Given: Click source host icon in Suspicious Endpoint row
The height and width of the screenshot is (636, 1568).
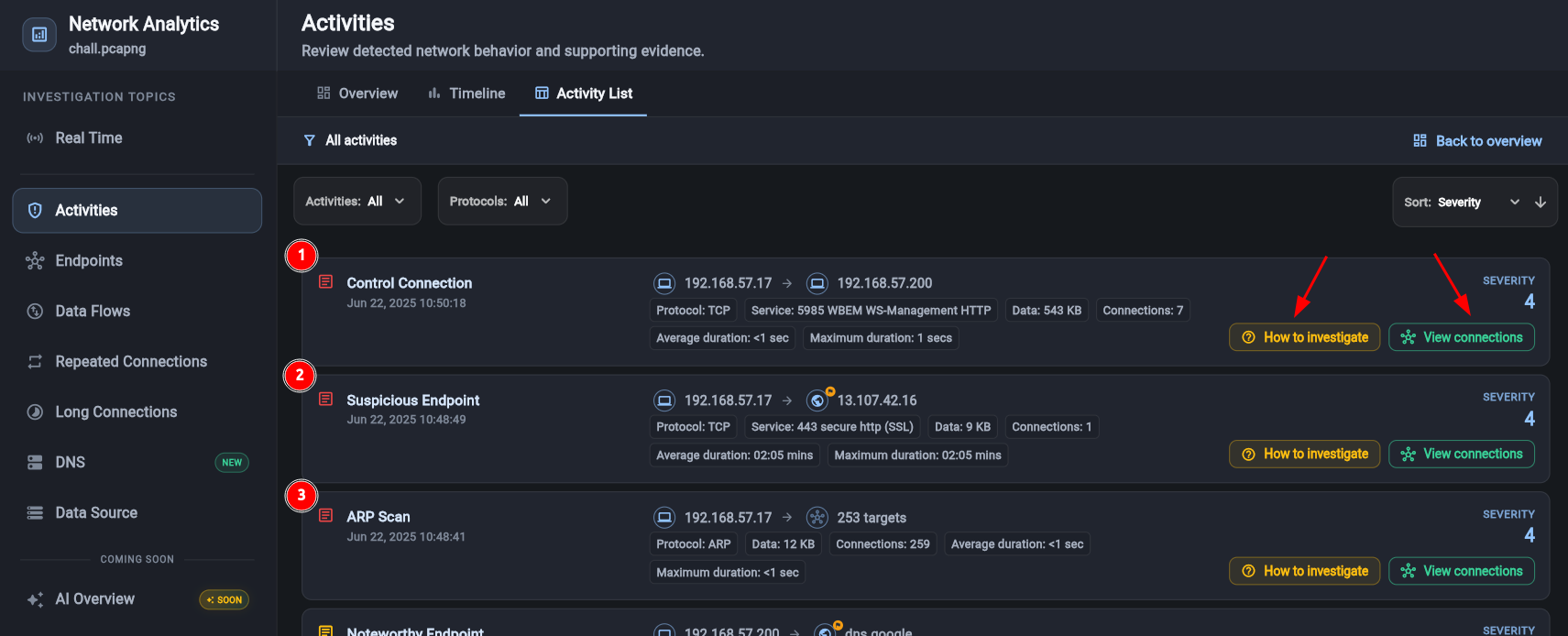Looking at the screenshot, I should click(x=664, y=400).
